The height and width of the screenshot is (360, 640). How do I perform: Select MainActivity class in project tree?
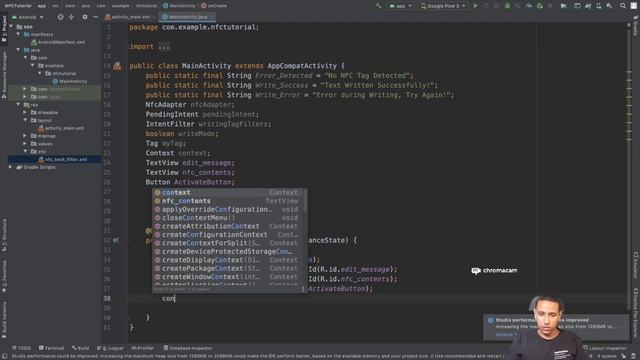click(69, 81)
